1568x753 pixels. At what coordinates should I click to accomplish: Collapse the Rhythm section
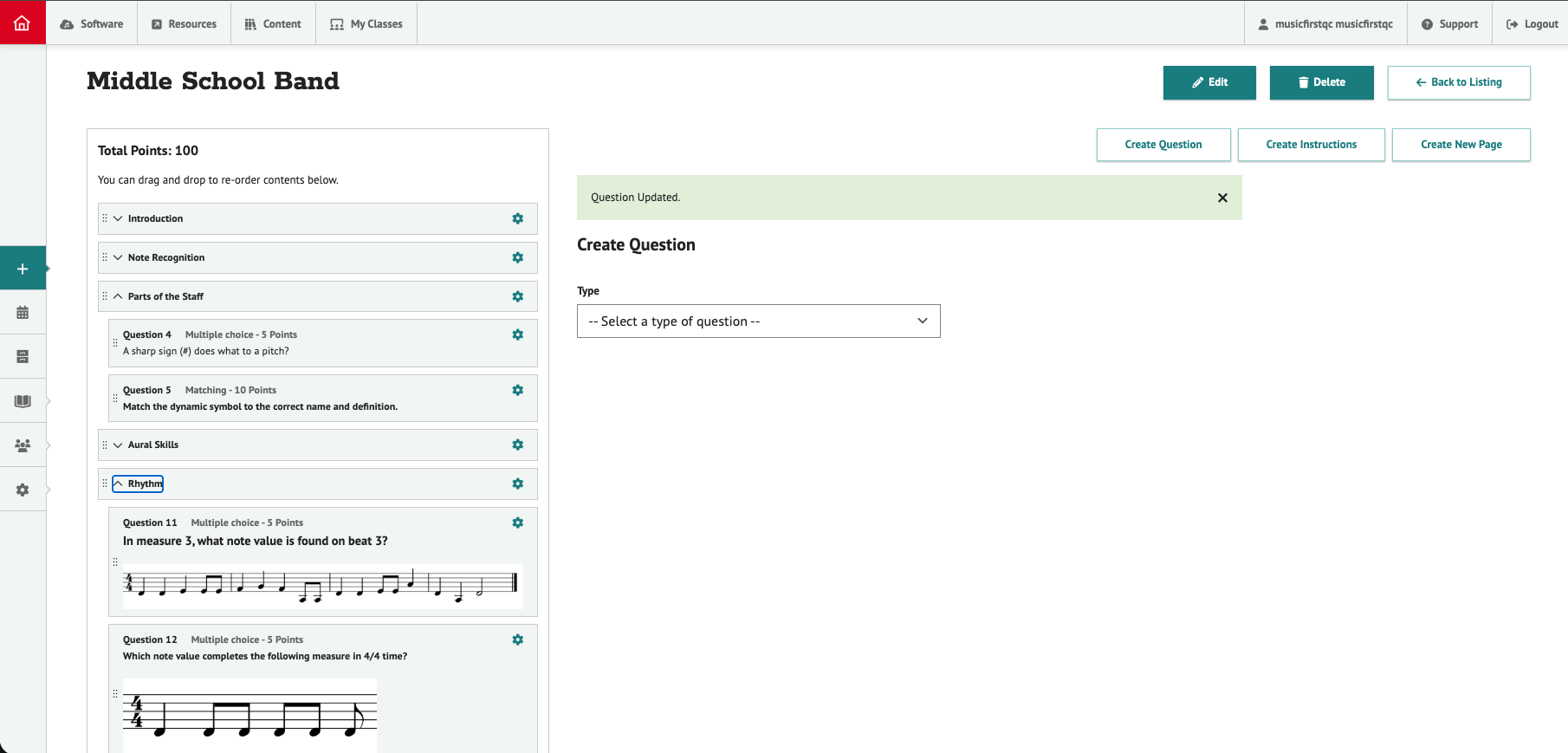pos(118,484)
